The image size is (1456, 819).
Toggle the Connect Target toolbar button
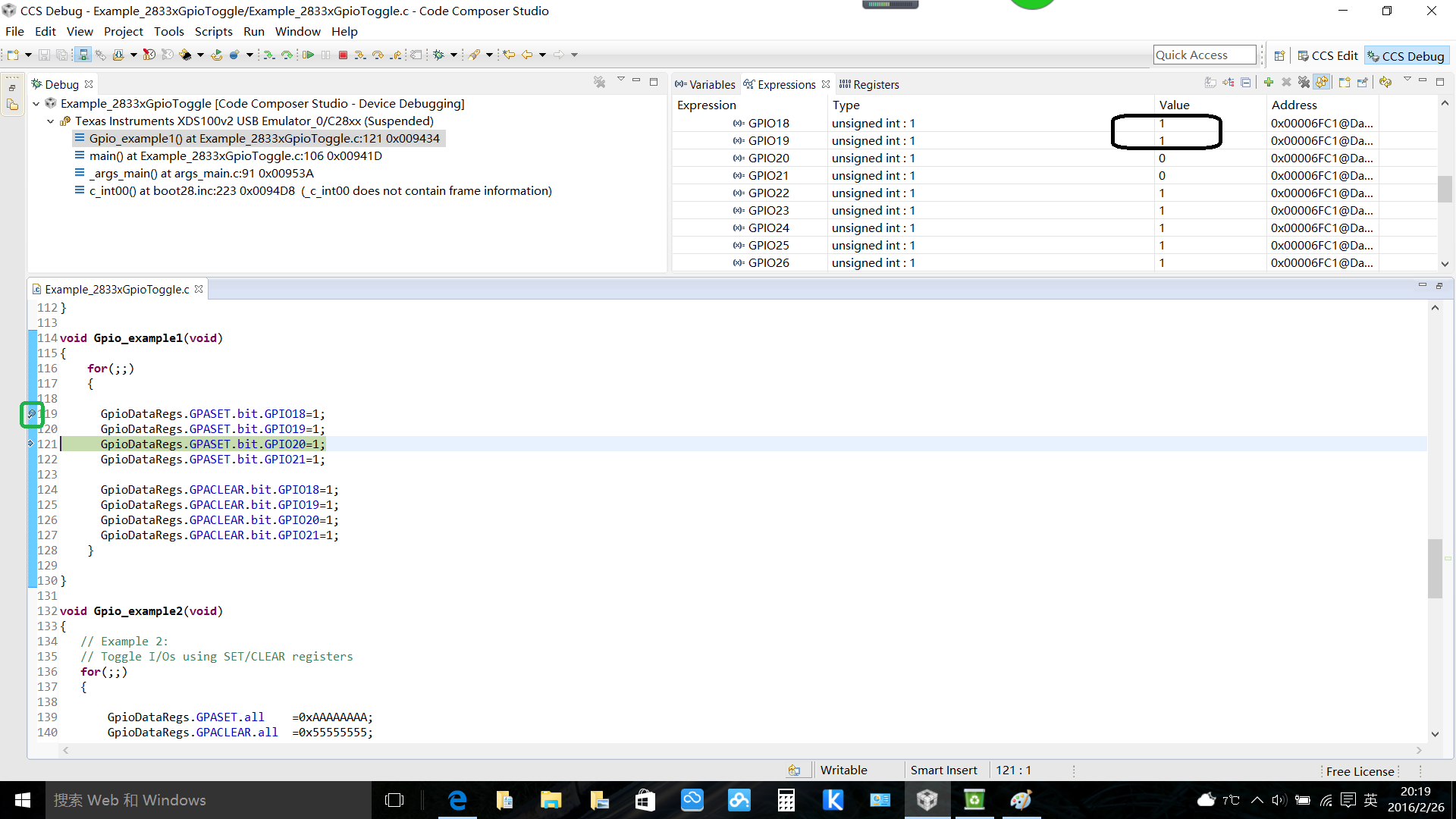click(x=83, y=55)
